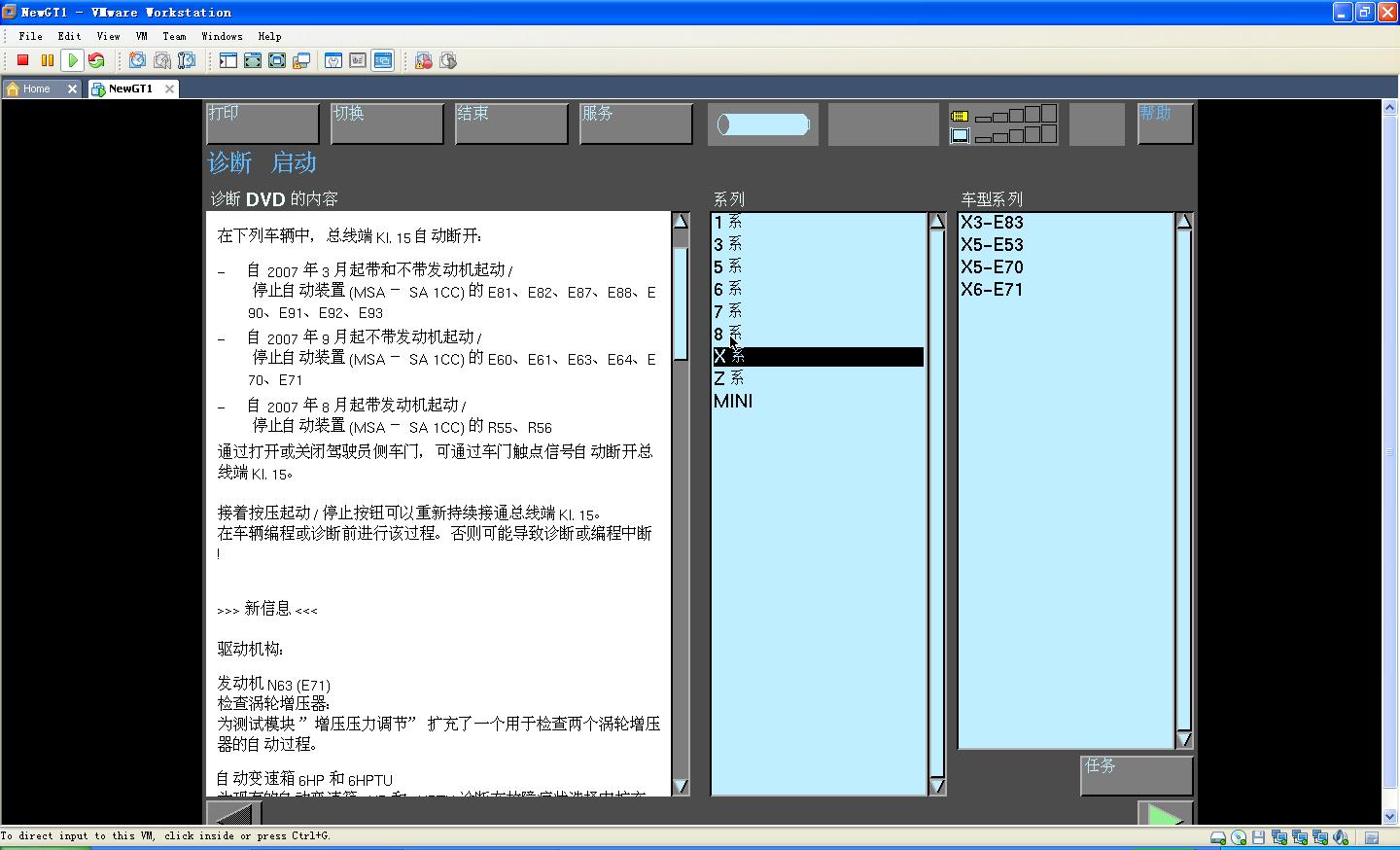
Task: Select 7 系 in the series list
Action: [x=818, y=311]
